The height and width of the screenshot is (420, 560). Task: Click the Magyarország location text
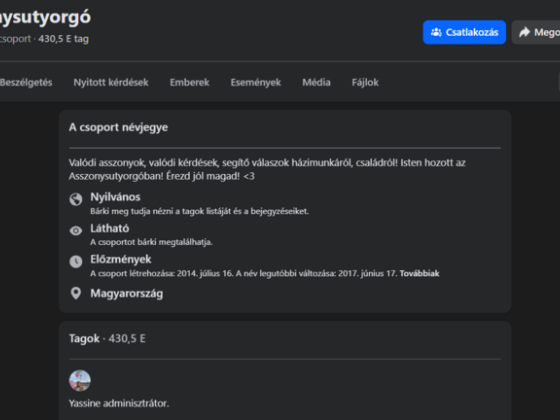[x=127, y=294]
